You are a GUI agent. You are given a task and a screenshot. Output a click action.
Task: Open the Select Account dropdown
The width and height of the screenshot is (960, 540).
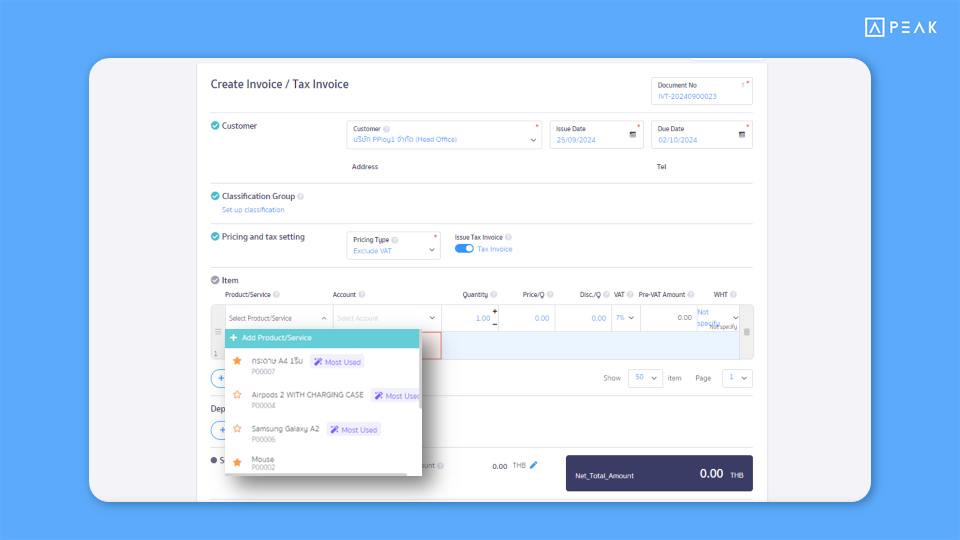pos(386,318)
